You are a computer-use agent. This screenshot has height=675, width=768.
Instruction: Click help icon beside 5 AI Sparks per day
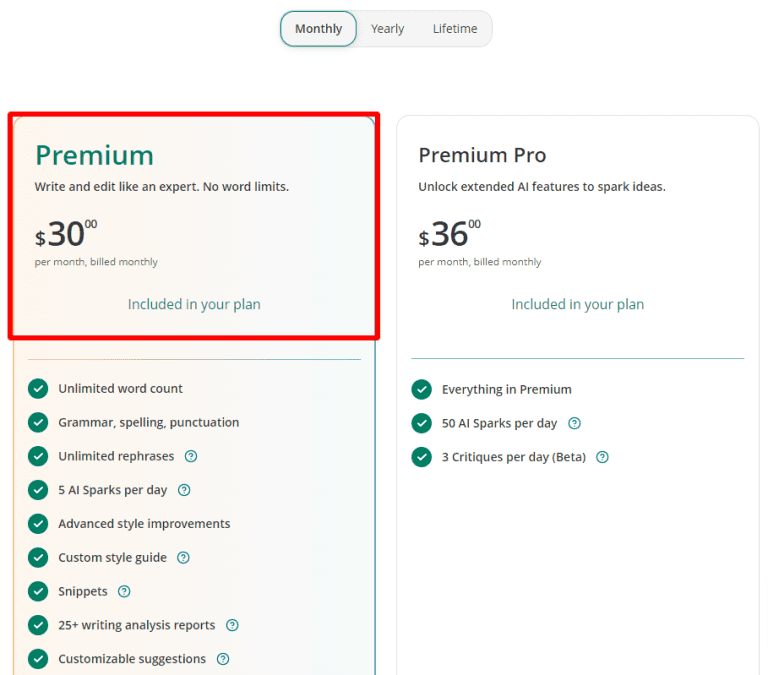click(184, 490)
